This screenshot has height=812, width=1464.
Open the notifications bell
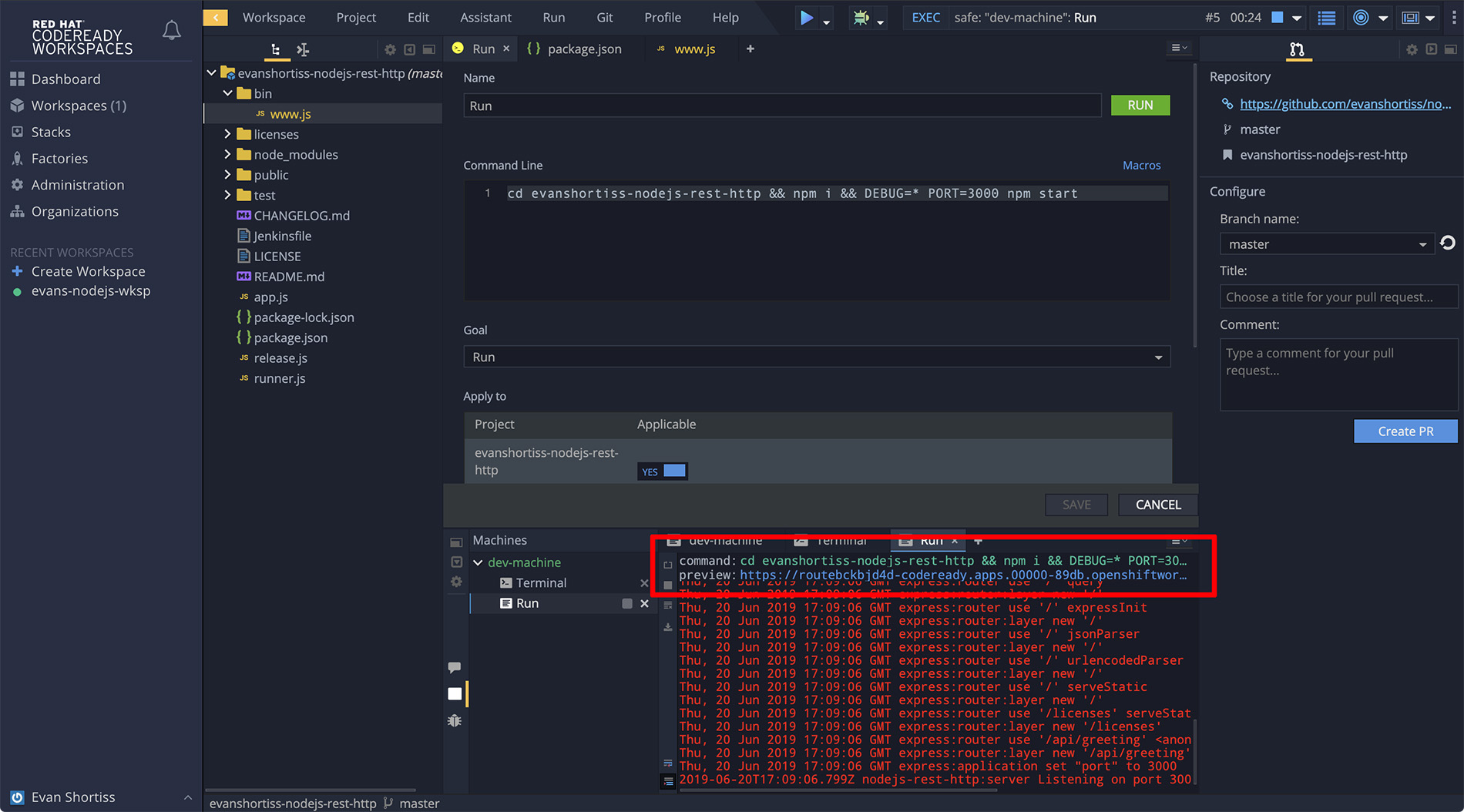(172, 31)
